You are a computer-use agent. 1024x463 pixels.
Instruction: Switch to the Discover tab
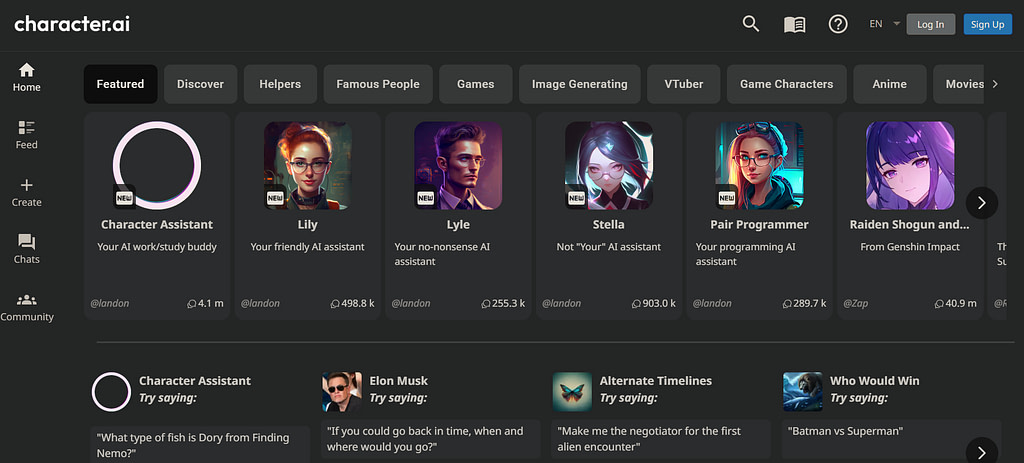coord(200,84)
